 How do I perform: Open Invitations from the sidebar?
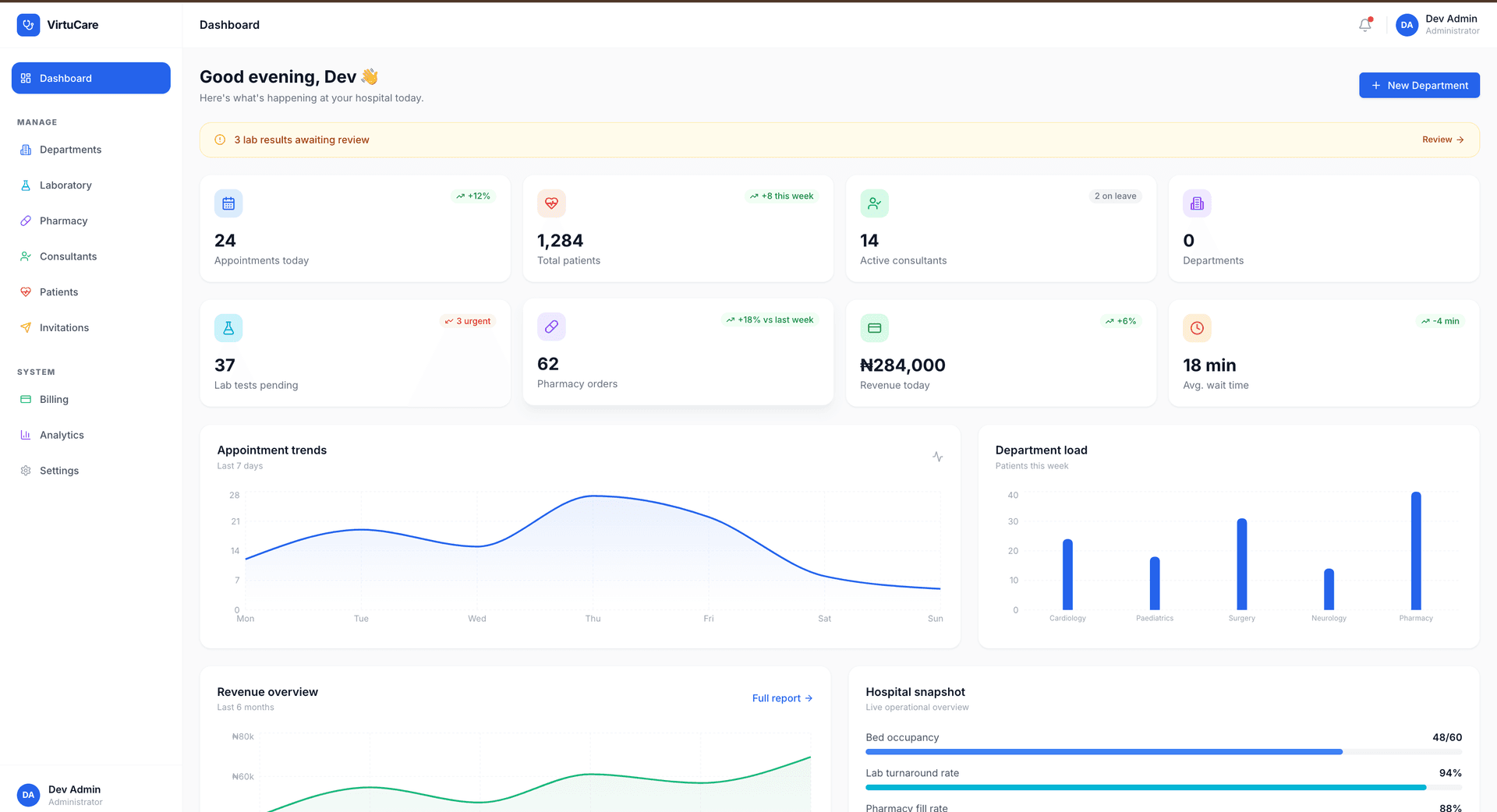(90, 328)
